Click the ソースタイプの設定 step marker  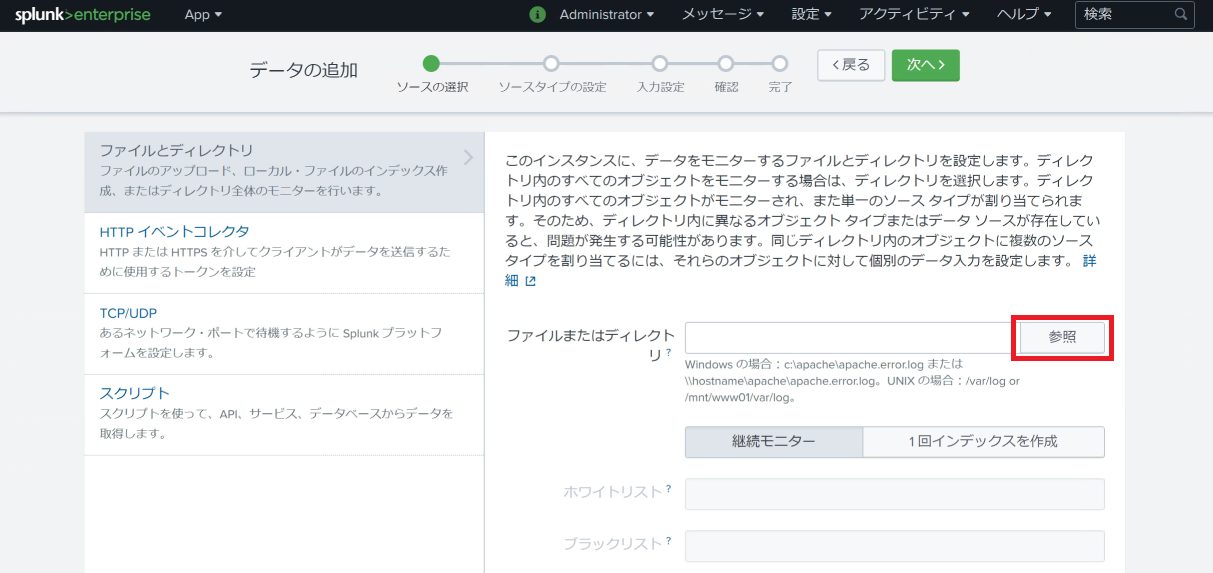click(x=552, y=64)
